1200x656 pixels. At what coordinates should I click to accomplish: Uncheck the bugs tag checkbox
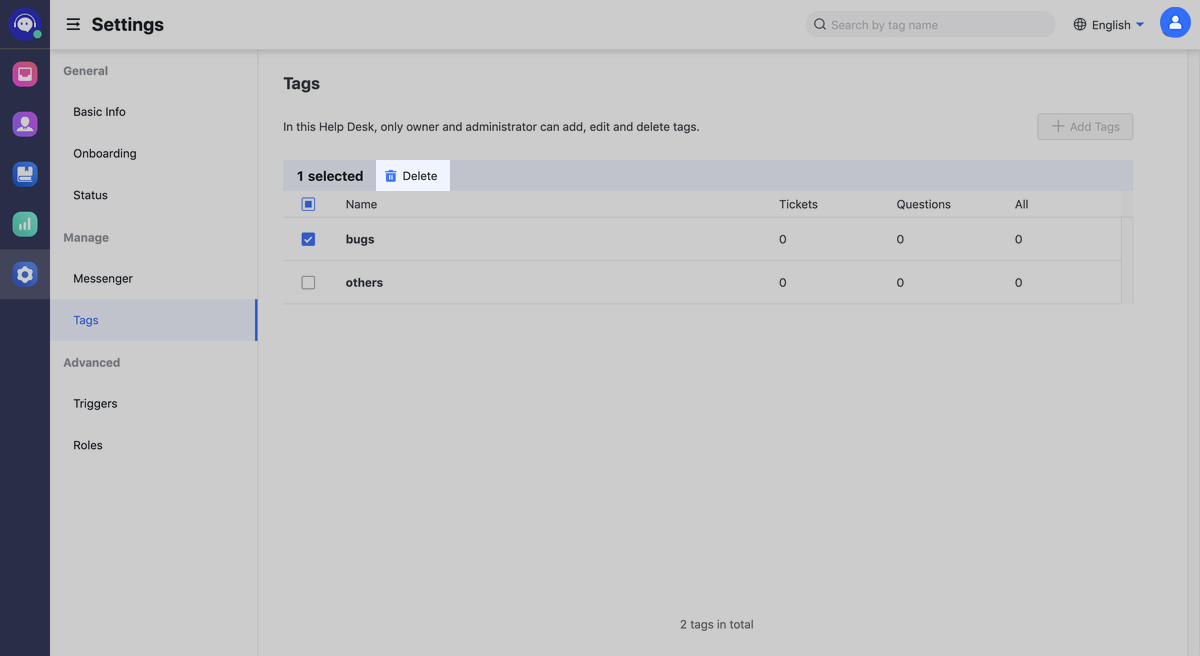click(308, 239)
